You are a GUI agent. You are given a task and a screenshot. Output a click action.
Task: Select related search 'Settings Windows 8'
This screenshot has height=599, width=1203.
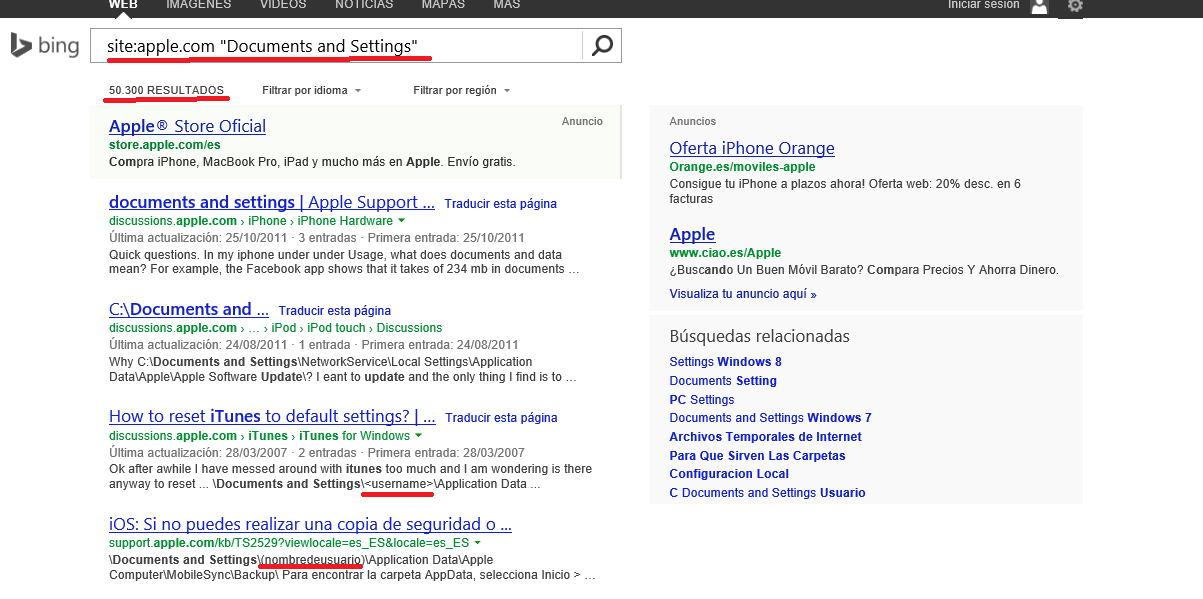(725, 362)
